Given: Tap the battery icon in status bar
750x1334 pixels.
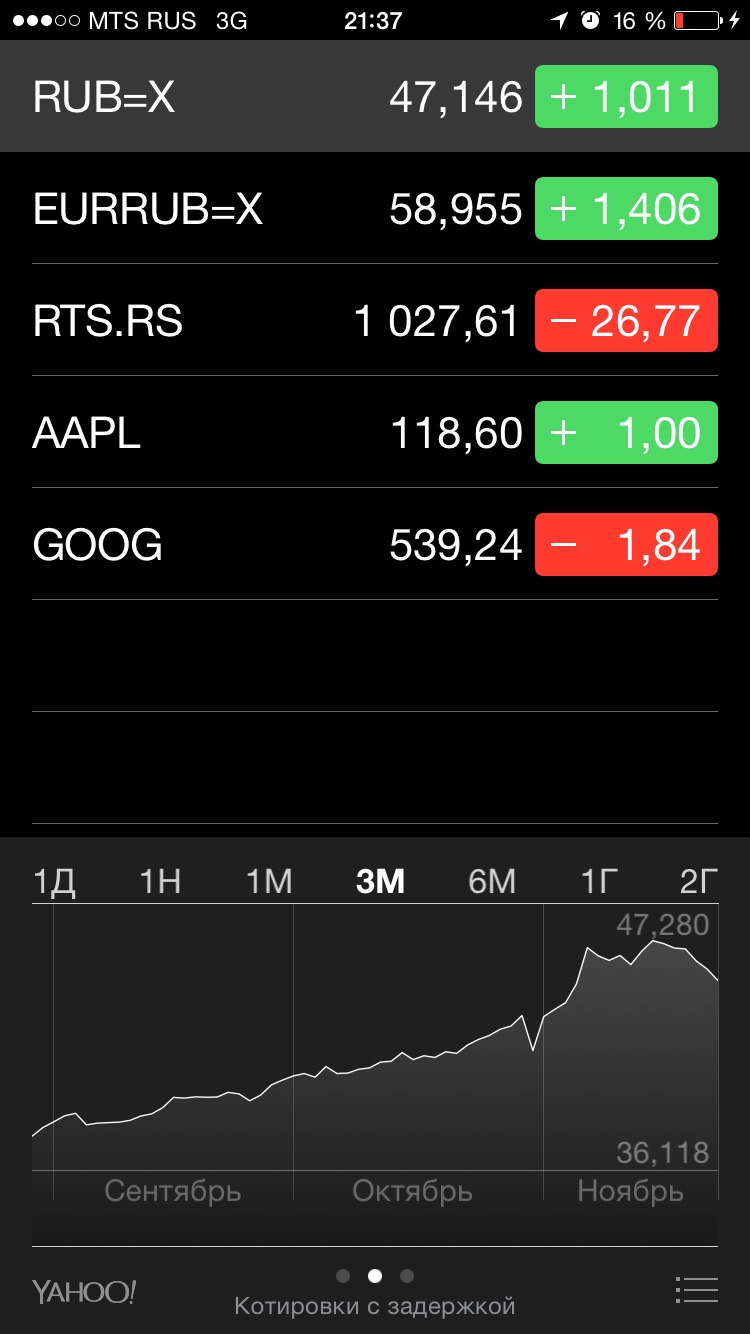Looking at the screenshot, I should tap(697, 20).
